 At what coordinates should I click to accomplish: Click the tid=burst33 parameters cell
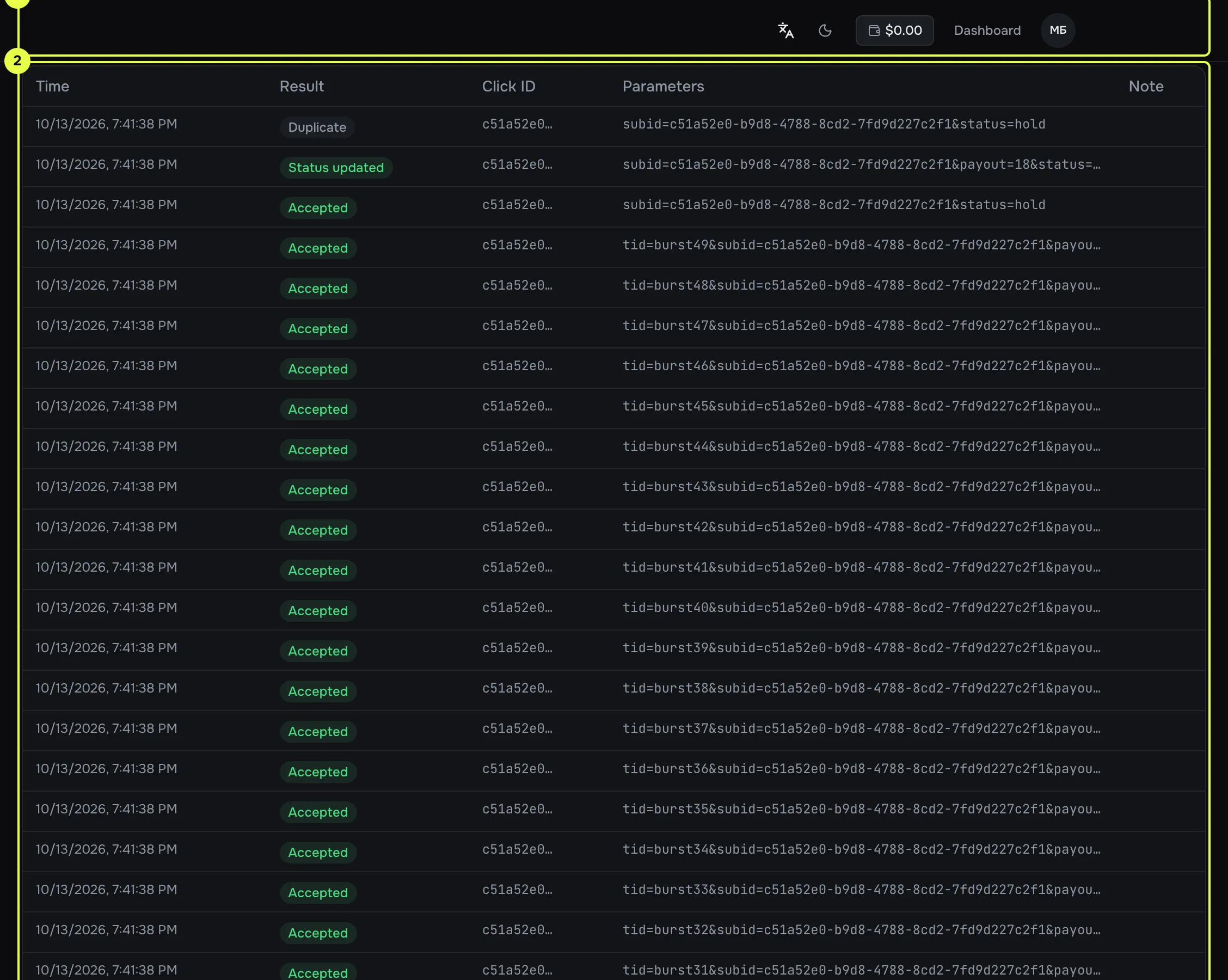(x=861, y=890)
